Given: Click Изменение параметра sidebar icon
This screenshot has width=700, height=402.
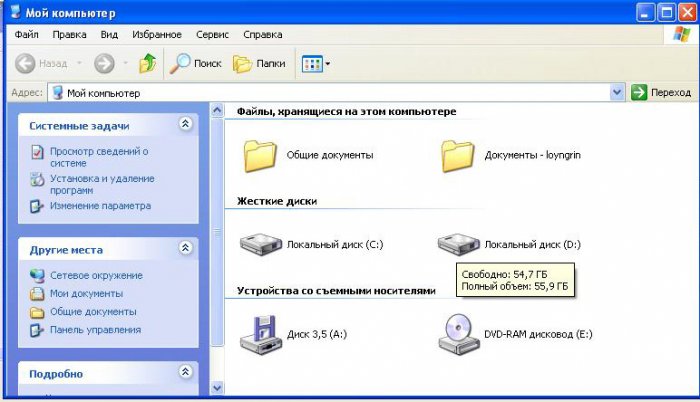Looking at the screenshot, I should pyautogui.click(x=37, y=206).
